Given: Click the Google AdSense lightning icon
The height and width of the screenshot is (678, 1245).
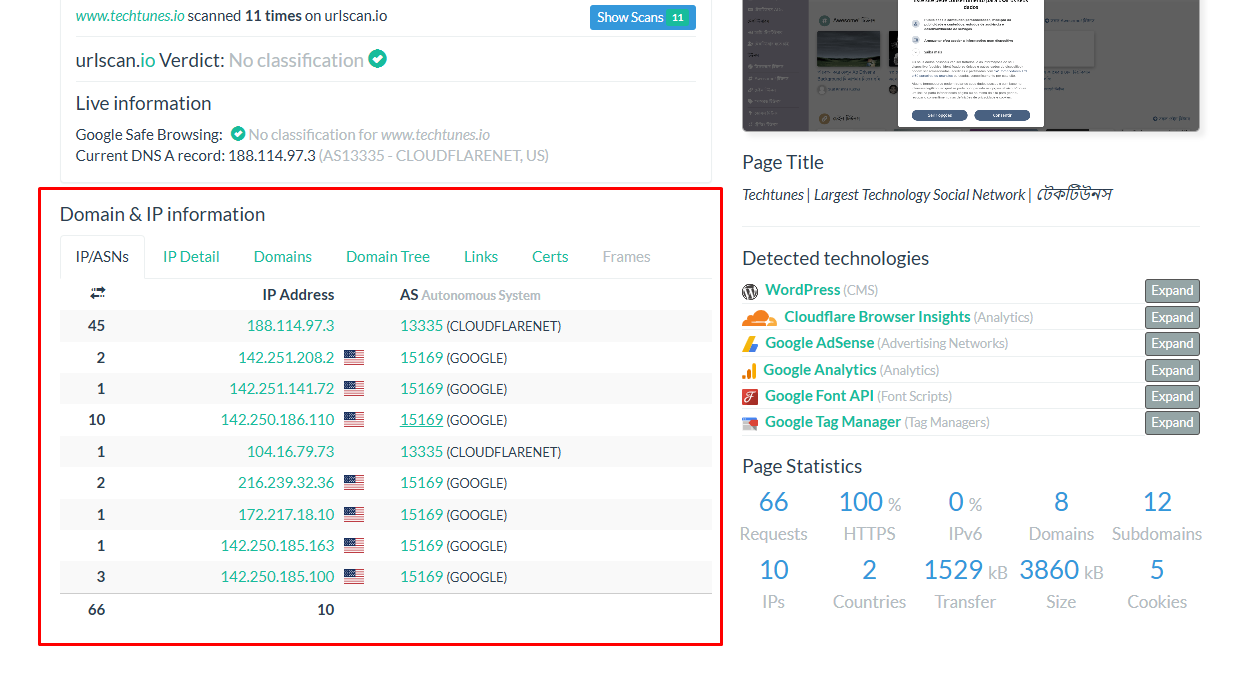Looking at the screenshot, I should tap(750, 343).
